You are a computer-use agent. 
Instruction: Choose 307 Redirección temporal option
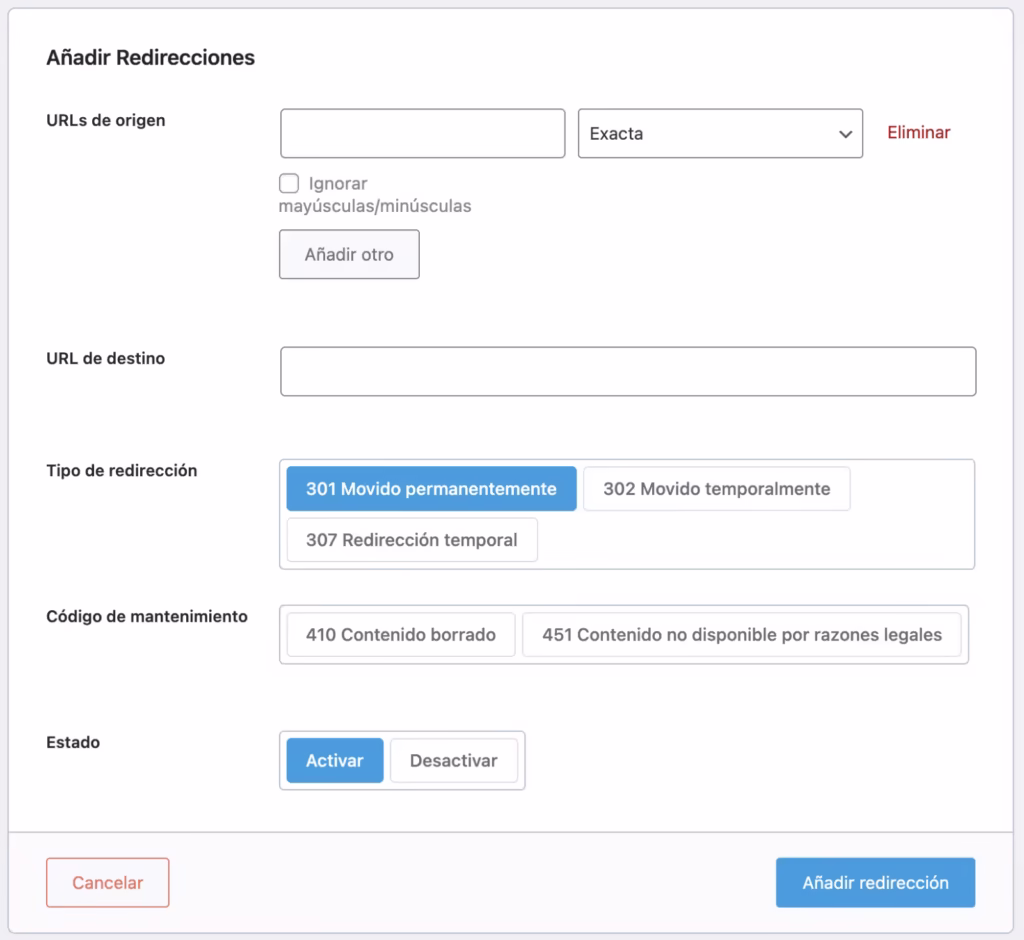pos(412,540)
